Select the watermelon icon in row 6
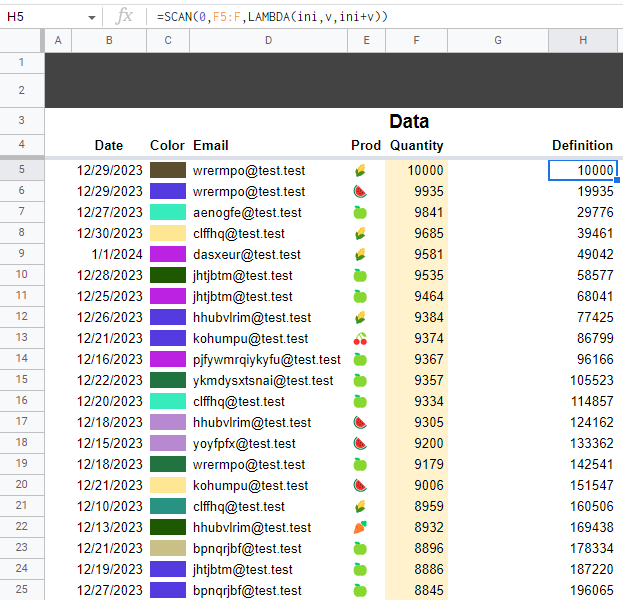Screen dimensions: 623x600 pyautogui.click(x=360, y=192)
